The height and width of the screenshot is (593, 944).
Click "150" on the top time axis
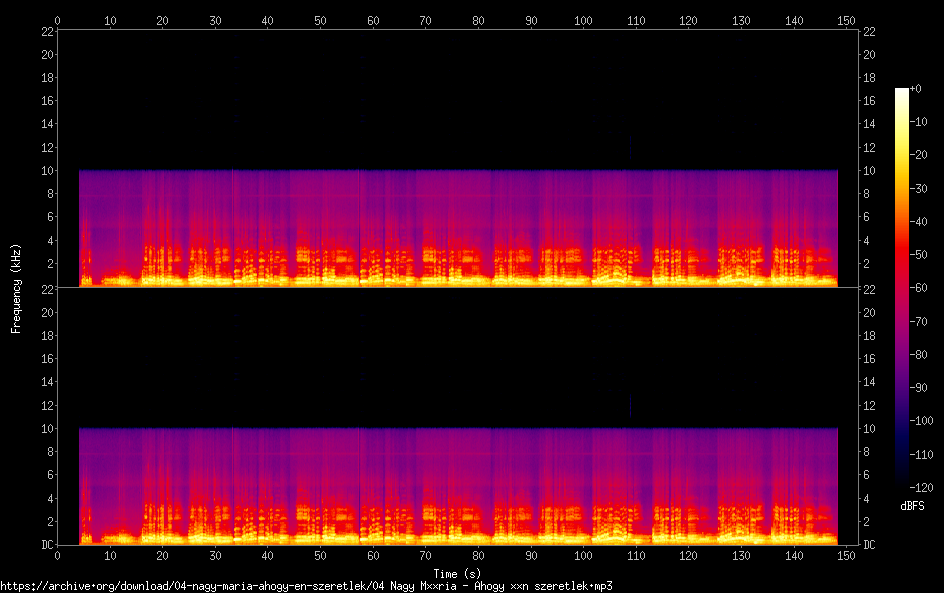846,20
